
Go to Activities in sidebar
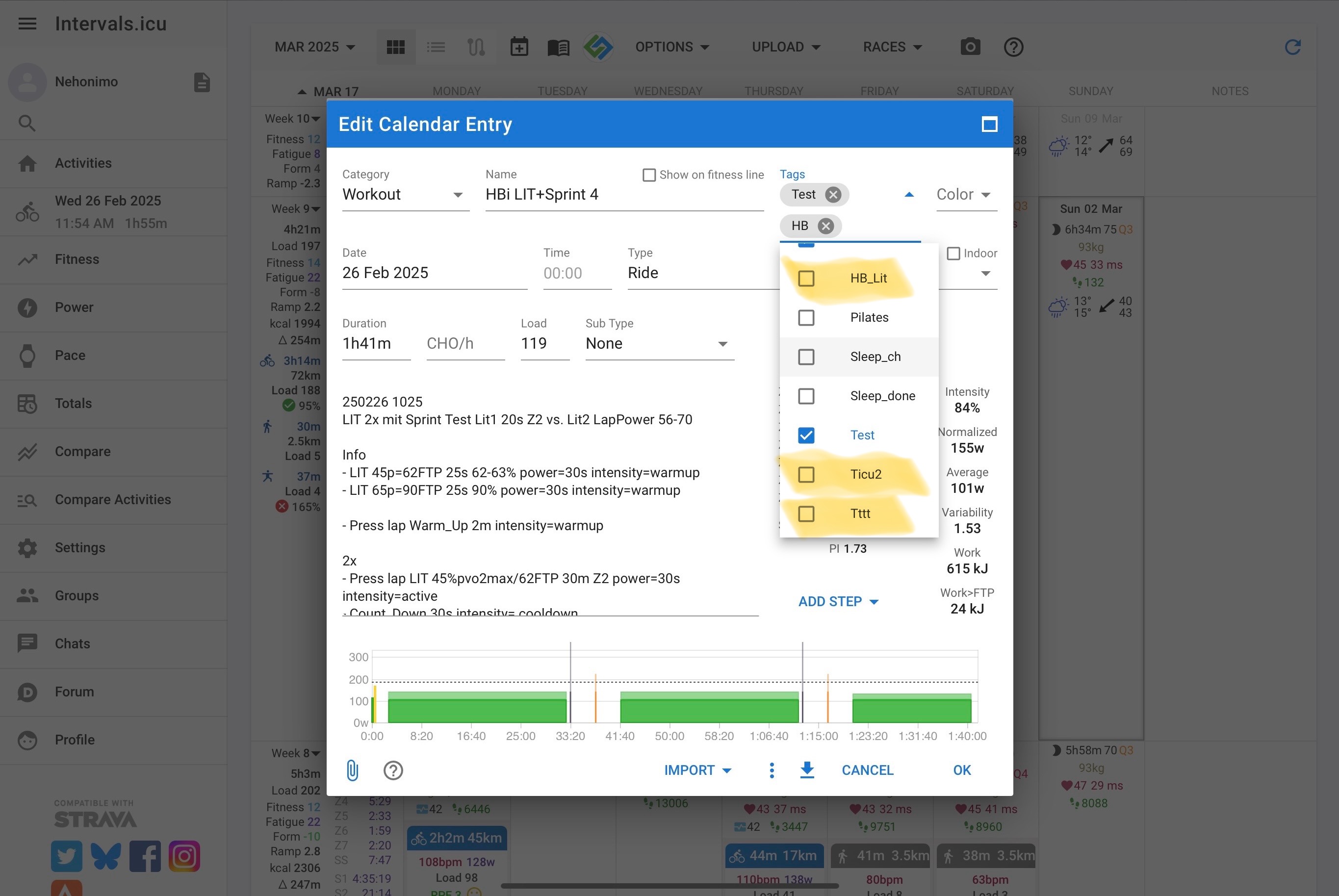(114, 163)
